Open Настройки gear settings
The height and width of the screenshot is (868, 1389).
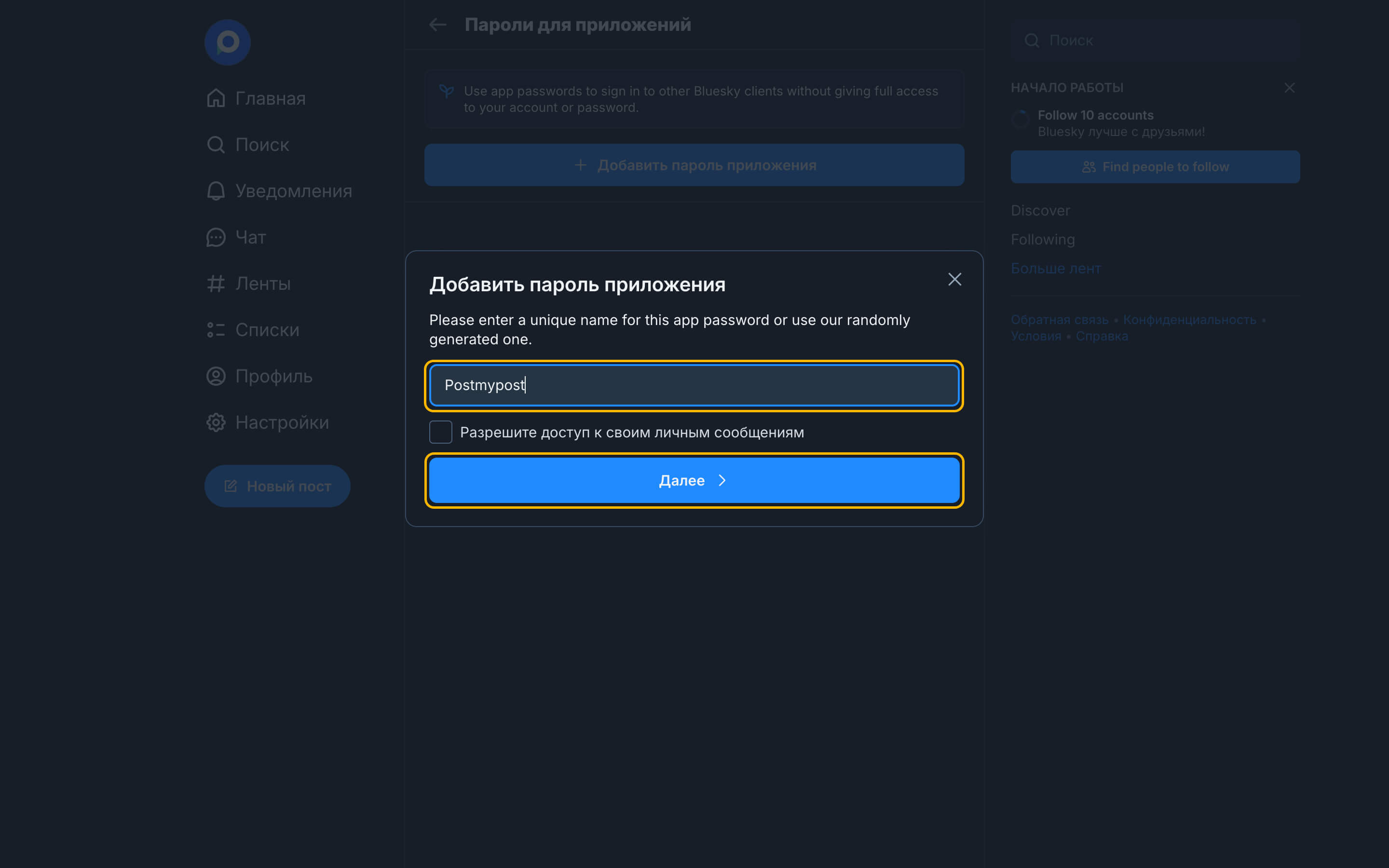click(268, 422)
